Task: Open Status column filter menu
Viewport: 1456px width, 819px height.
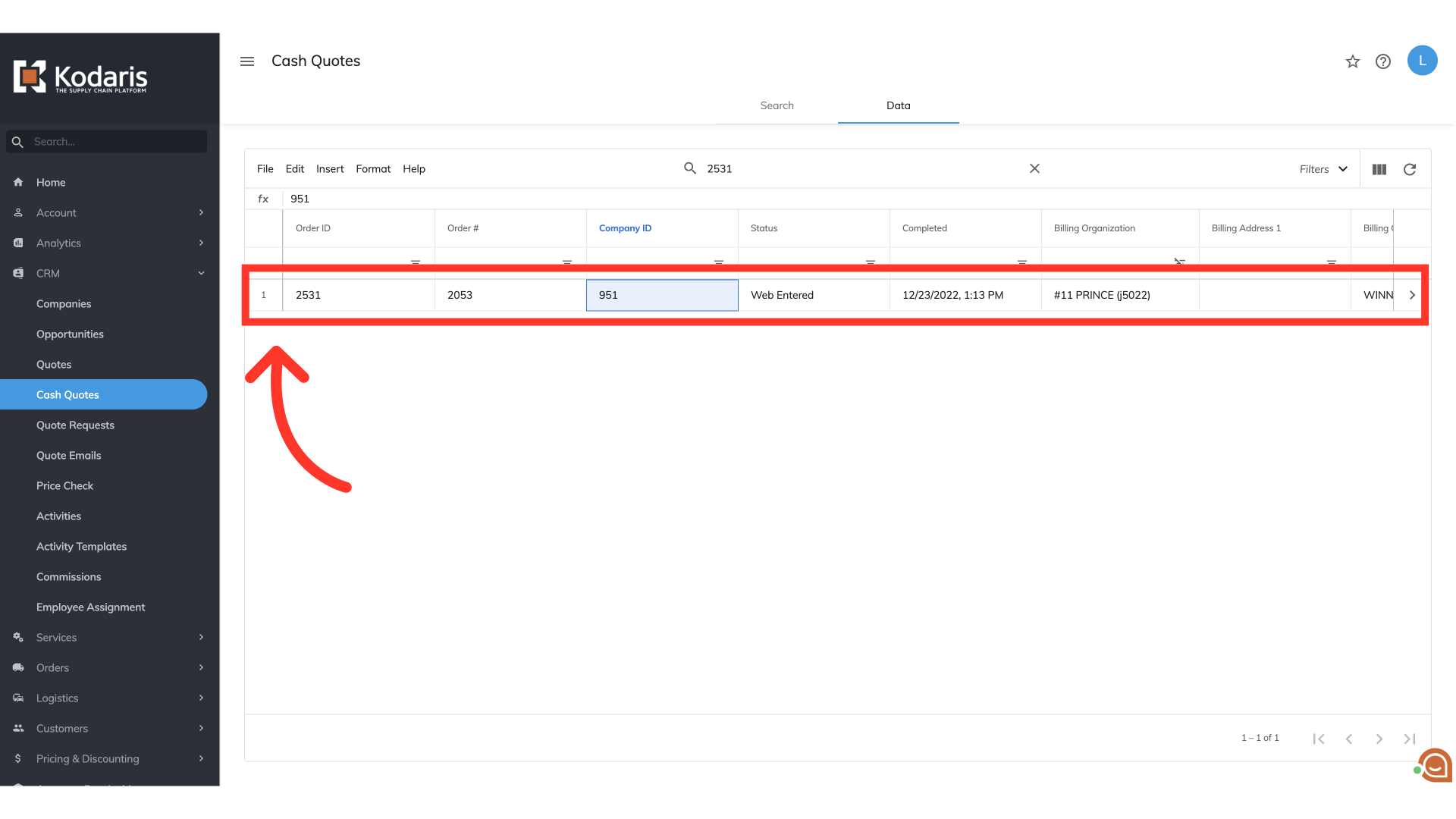Action: pyautogui.click(x=871, y=262)
